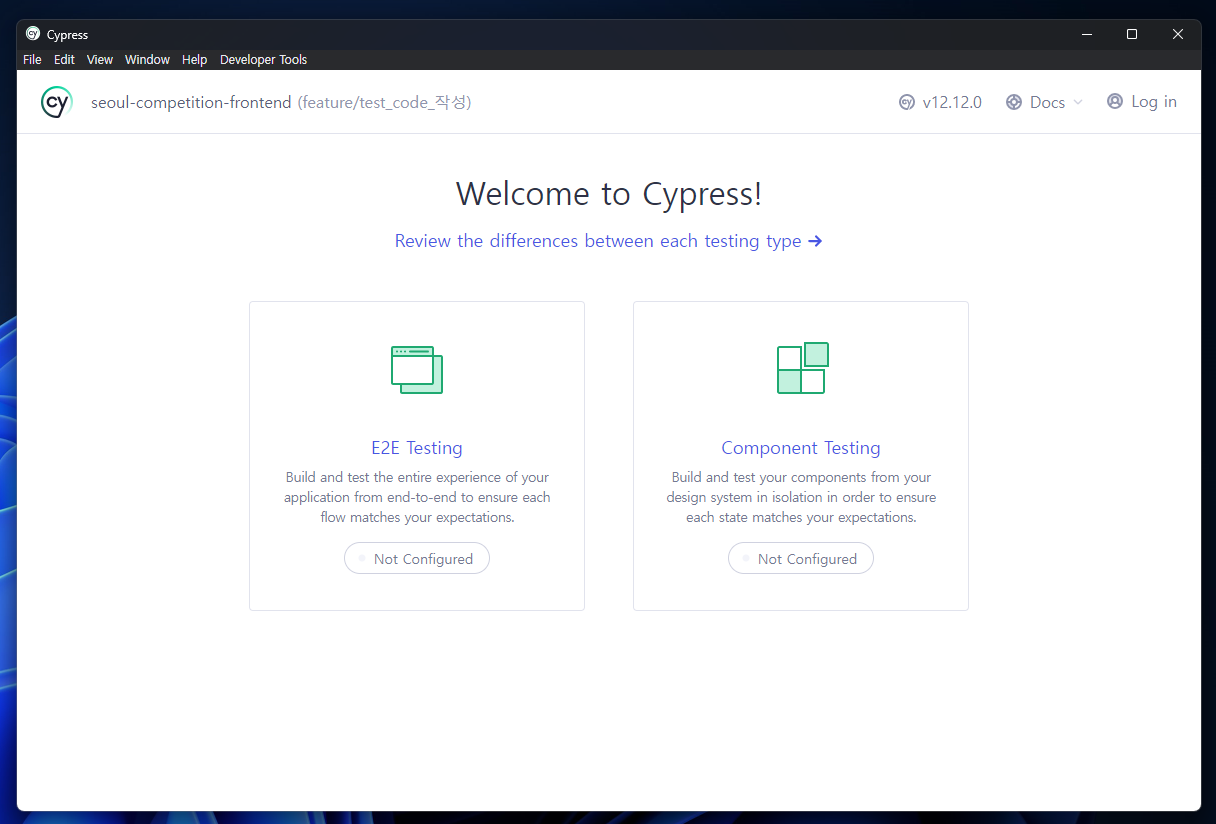1216x824 pixels.
Task: Click the seoul-competition-frontend project name
Action: [191, 102]
